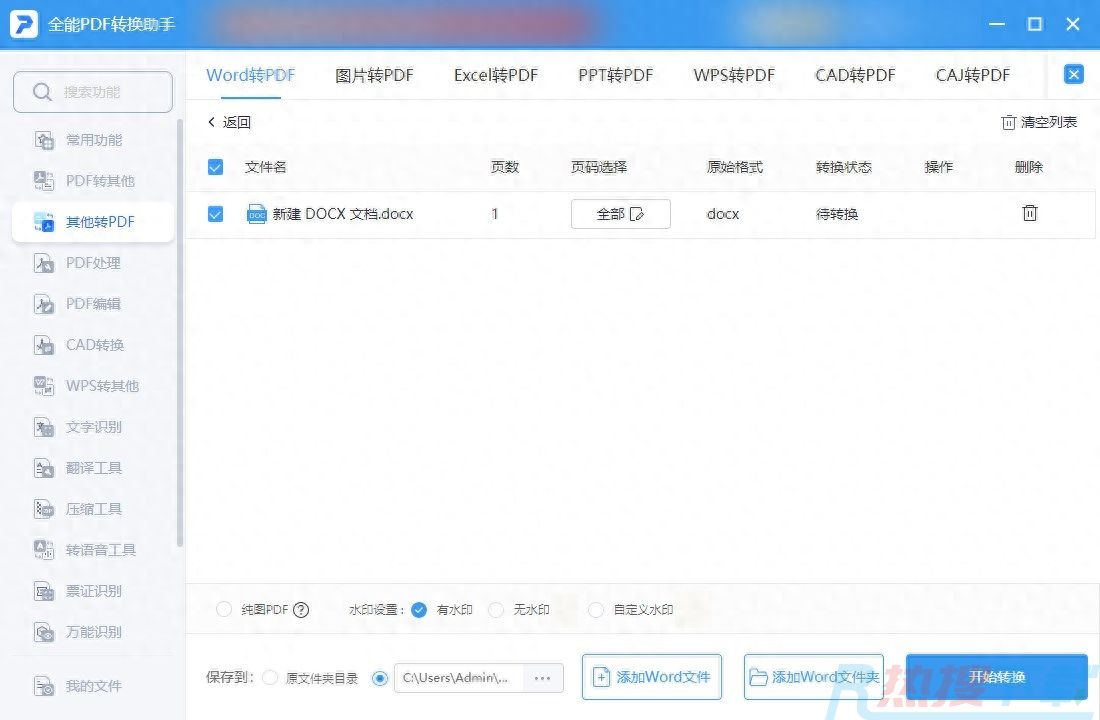The width and height of the screenshot is (1100, 720).
Task: Open the 全部 page selection editor
Action: pos(620,213)
